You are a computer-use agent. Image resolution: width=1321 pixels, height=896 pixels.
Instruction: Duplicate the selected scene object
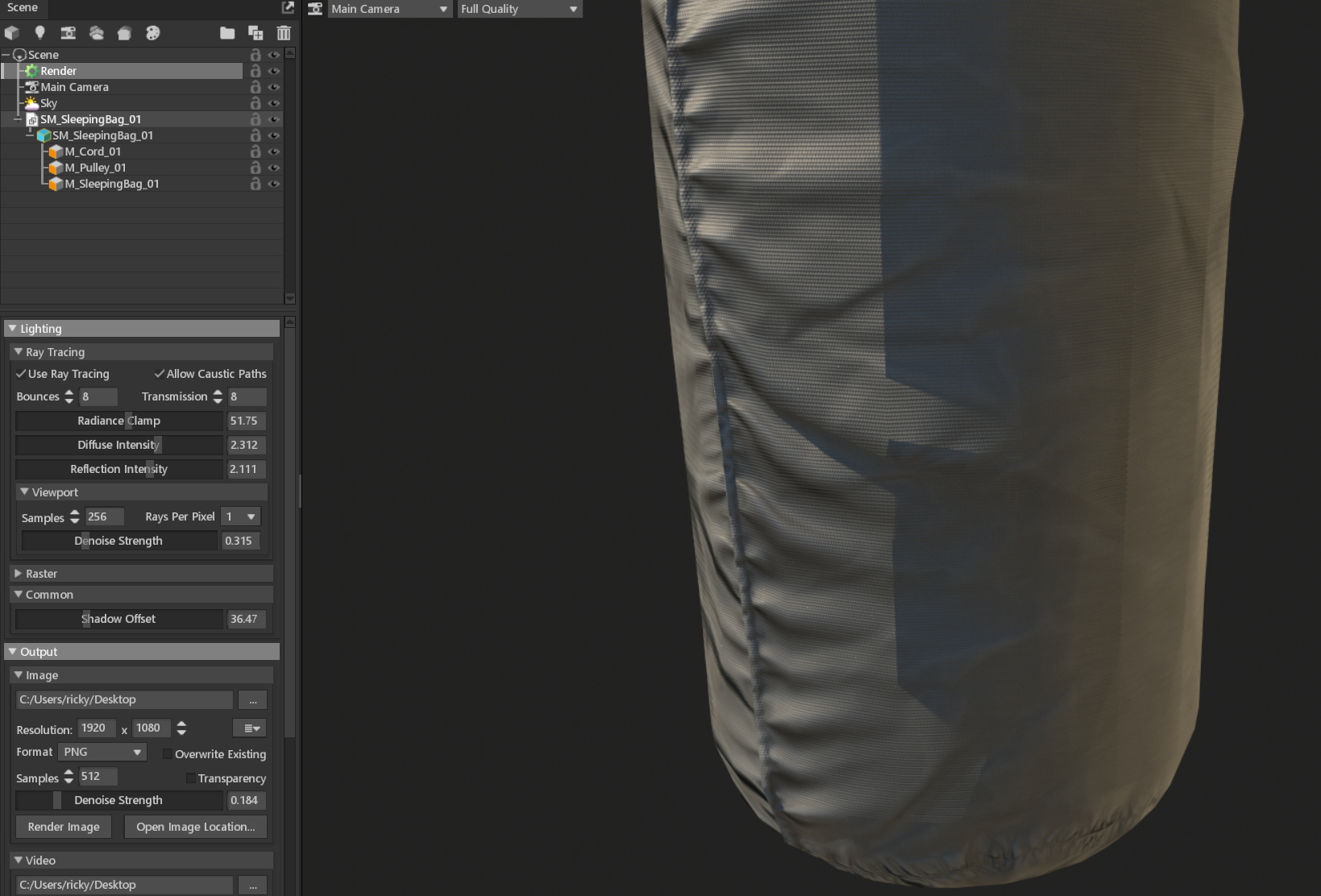pyautogui.click(x=255, y=33)
